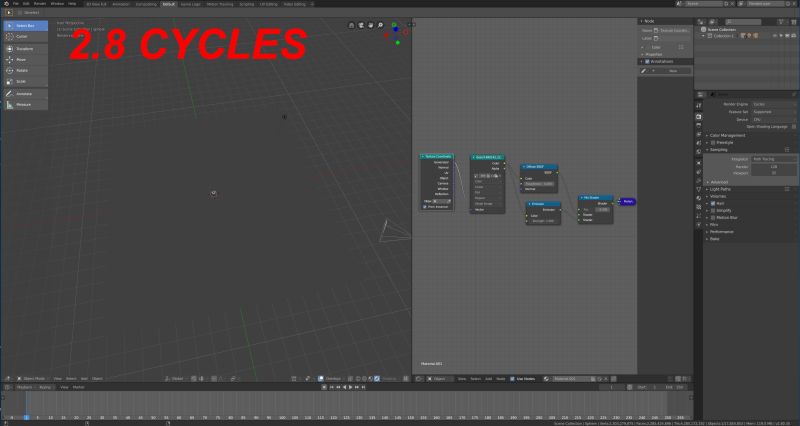Open the Playback menu in timeline header

pyautogui.click(x=26, y=387)
